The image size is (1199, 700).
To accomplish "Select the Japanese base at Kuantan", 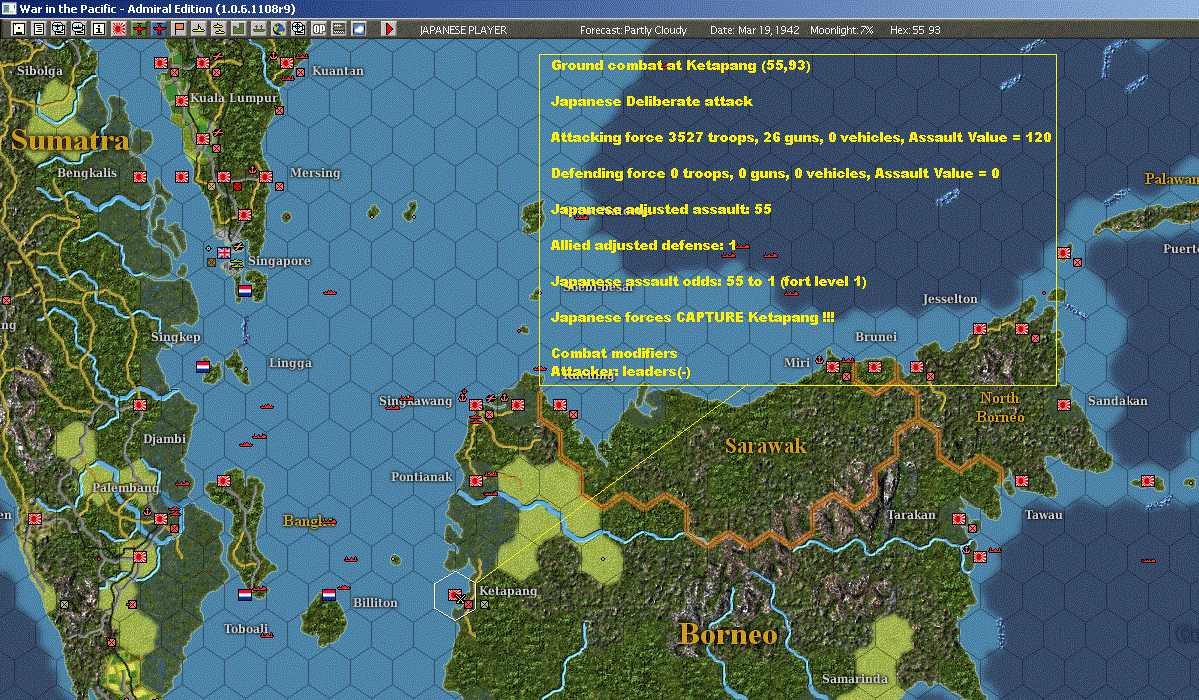I will [x=287, y=63].
